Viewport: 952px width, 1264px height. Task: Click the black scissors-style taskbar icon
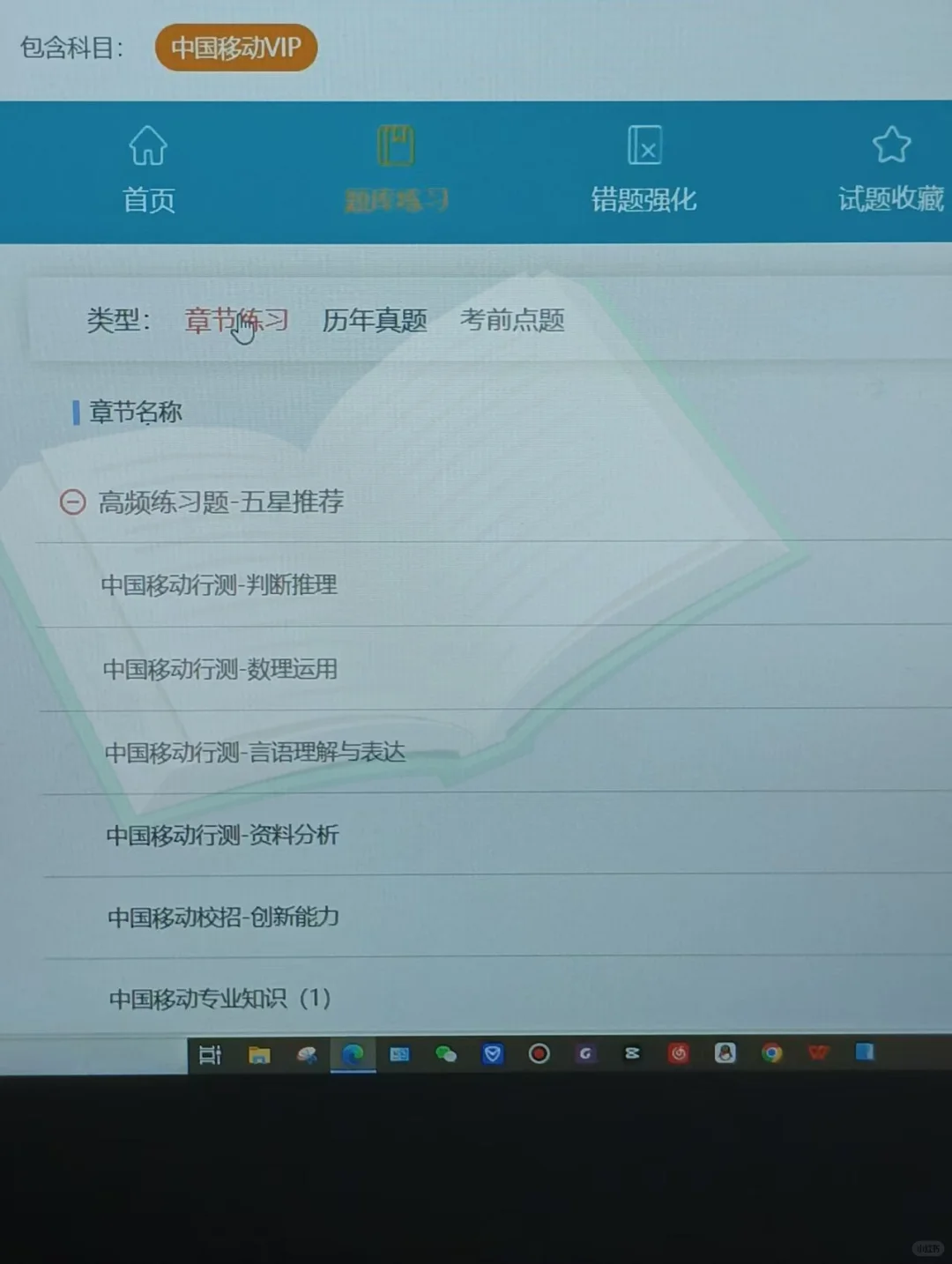tap(632, 1053)
